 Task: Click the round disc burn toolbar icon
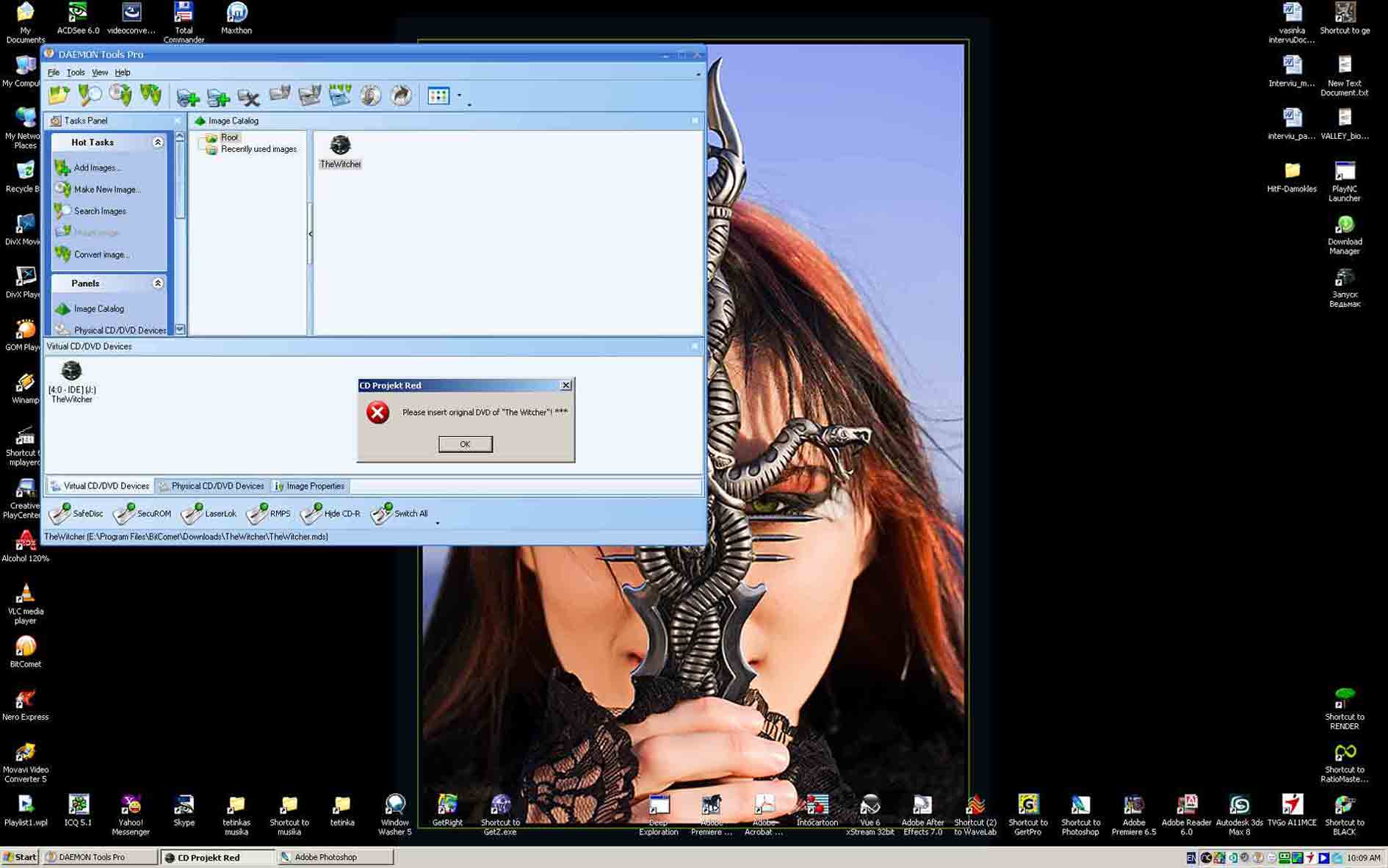(x=371, y=95)
